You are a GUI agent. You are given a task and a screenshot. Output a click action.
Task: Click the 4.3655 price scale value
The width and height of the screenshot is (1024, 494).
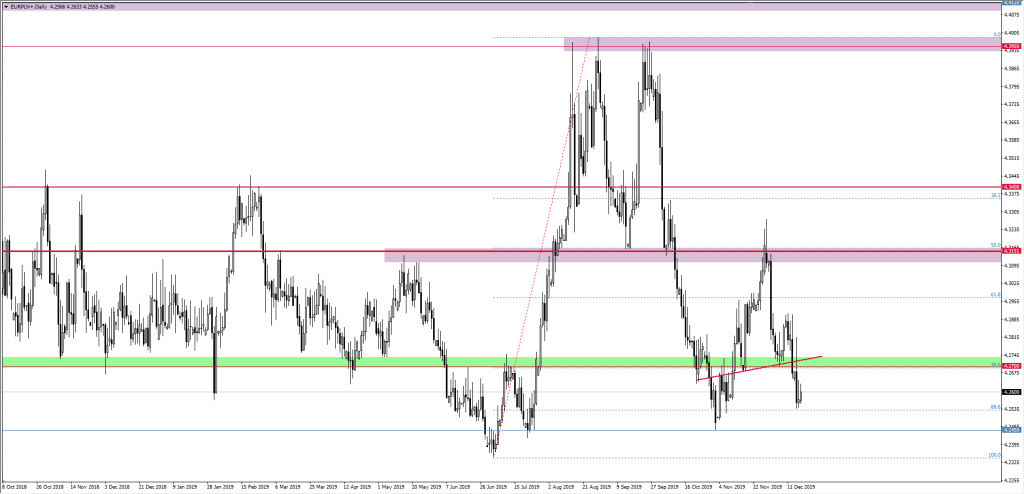pos(1011,122)
